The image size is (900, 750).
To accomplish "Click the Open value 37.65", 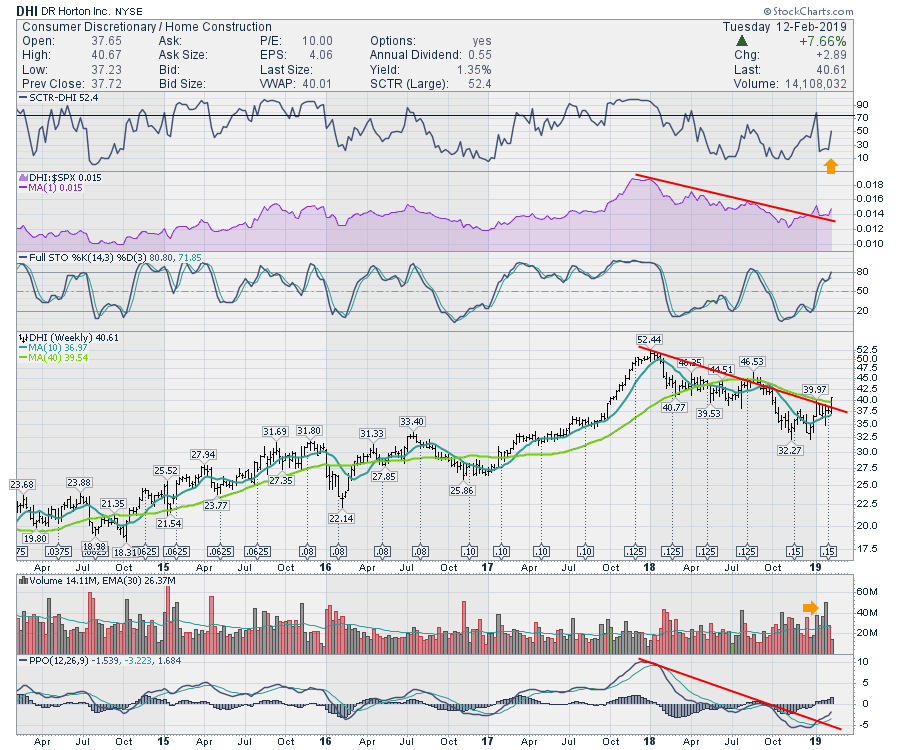I will [x=106, y=41].
